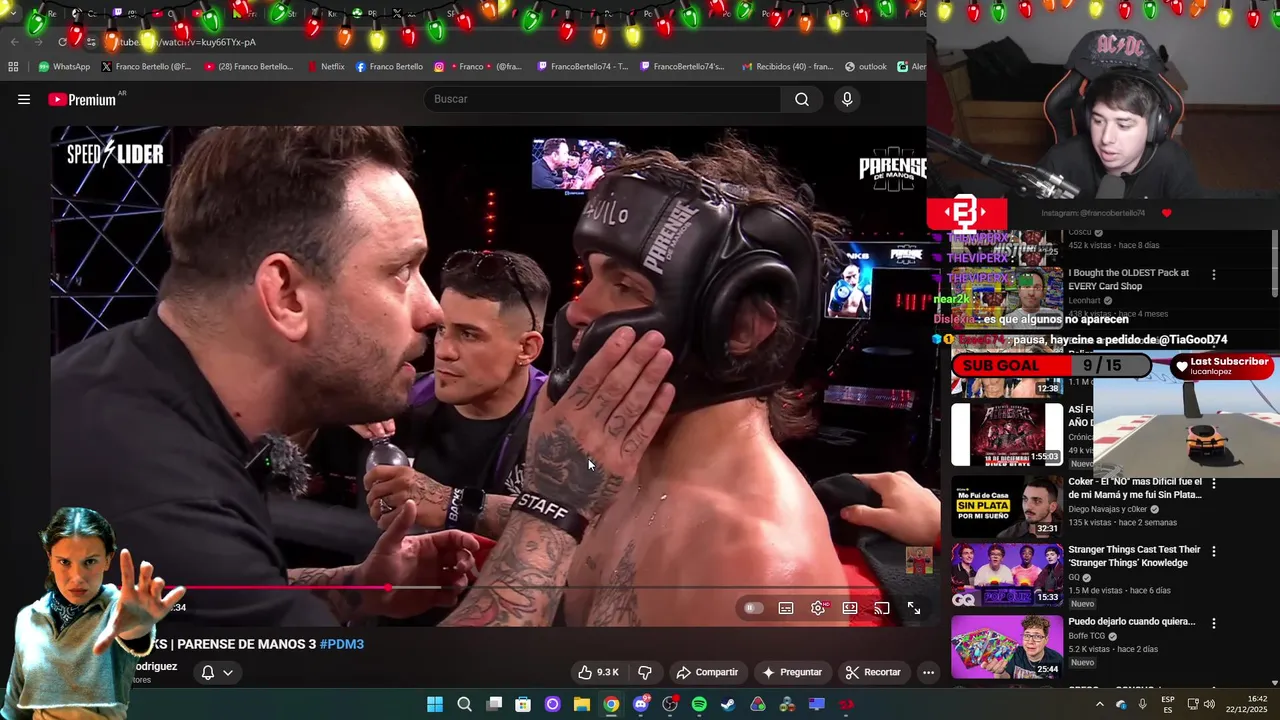Open Discord from the taskbar

641,704
